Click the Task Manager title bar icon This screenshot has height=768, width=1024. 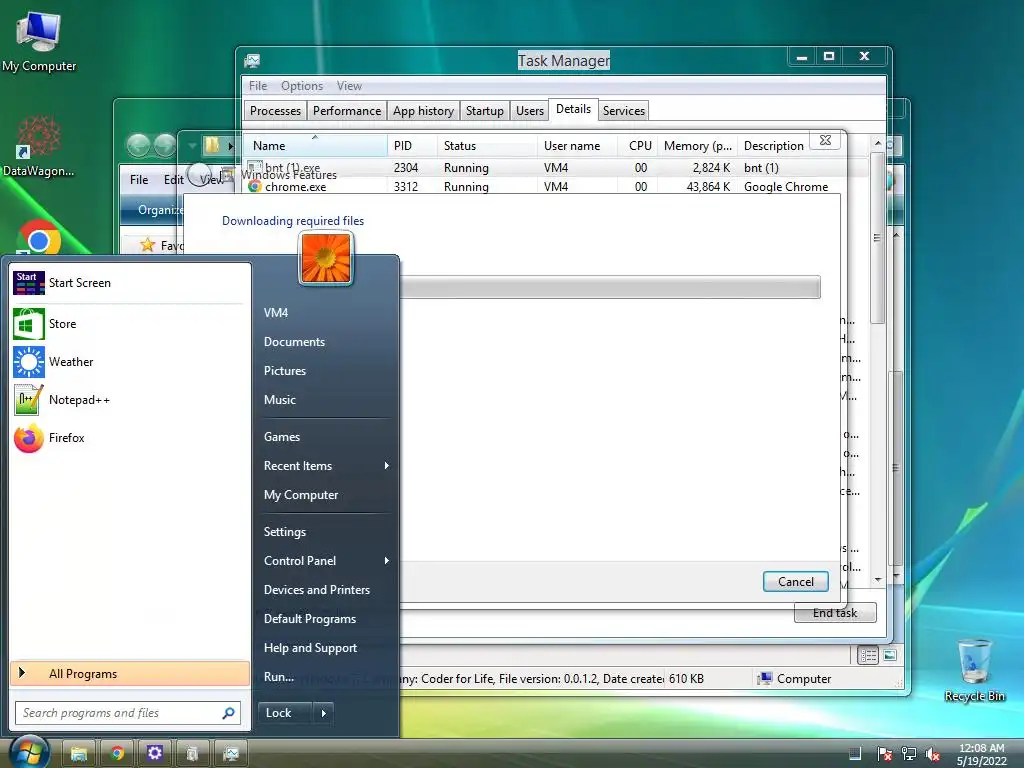coord(253,61)
